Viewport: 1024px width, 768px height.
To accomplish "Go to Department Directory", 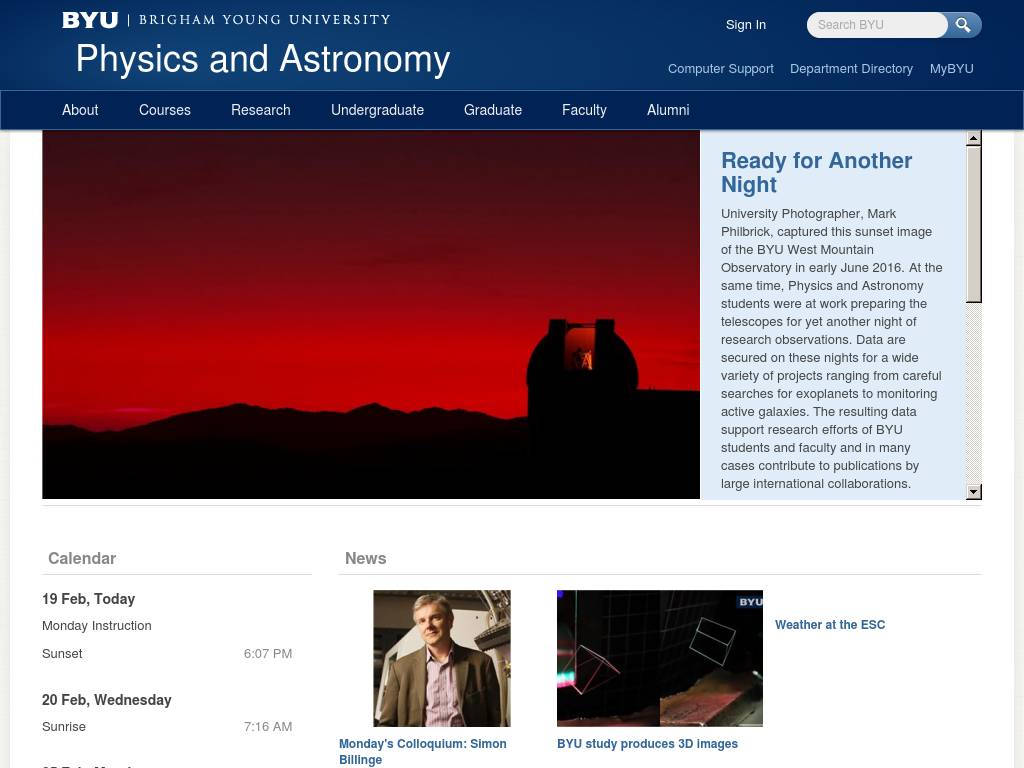I will click(x=851, y=69).
